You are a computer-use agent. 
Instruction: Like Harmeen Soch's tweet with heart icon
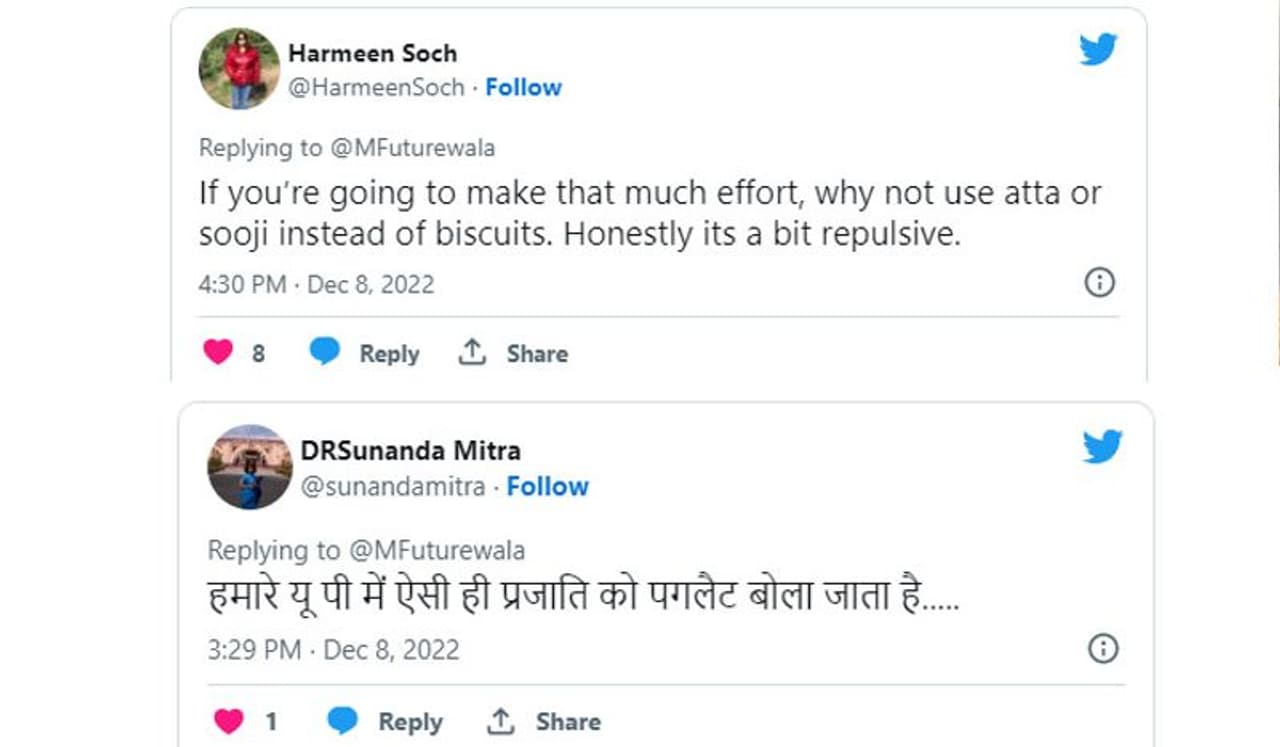[x=218, y=352]
